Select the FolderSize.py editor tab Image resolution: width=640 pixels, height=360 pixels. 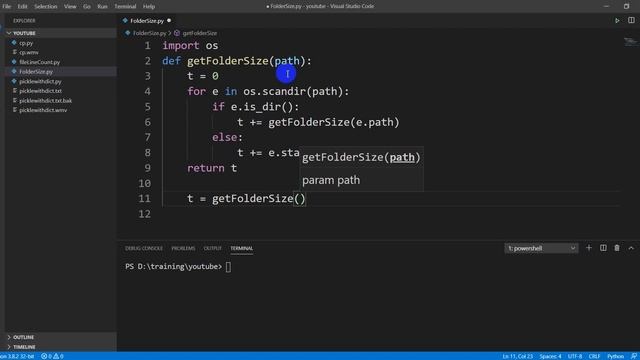[x=147, y=20]
